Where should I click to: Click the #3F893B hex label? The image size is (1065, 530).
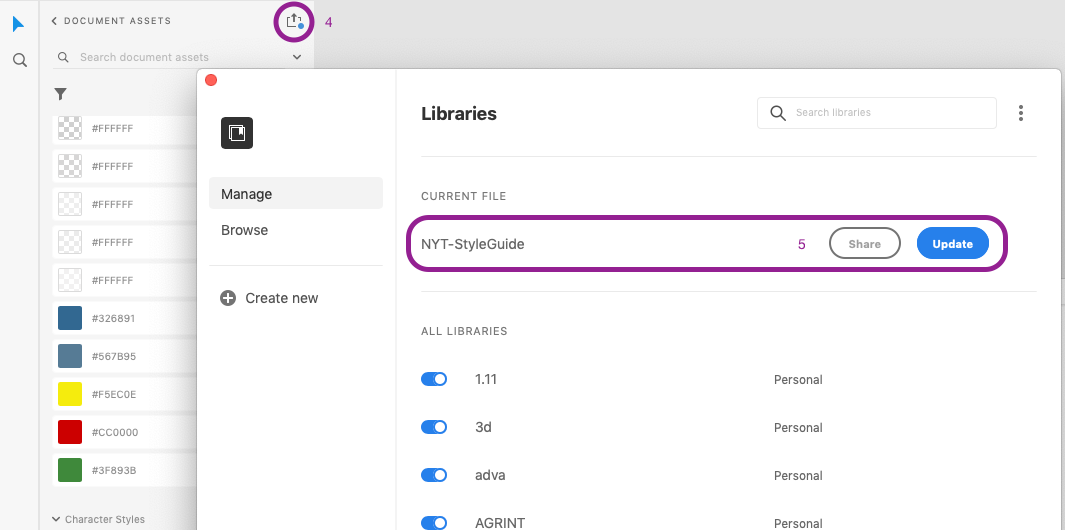tap(113, 470)
